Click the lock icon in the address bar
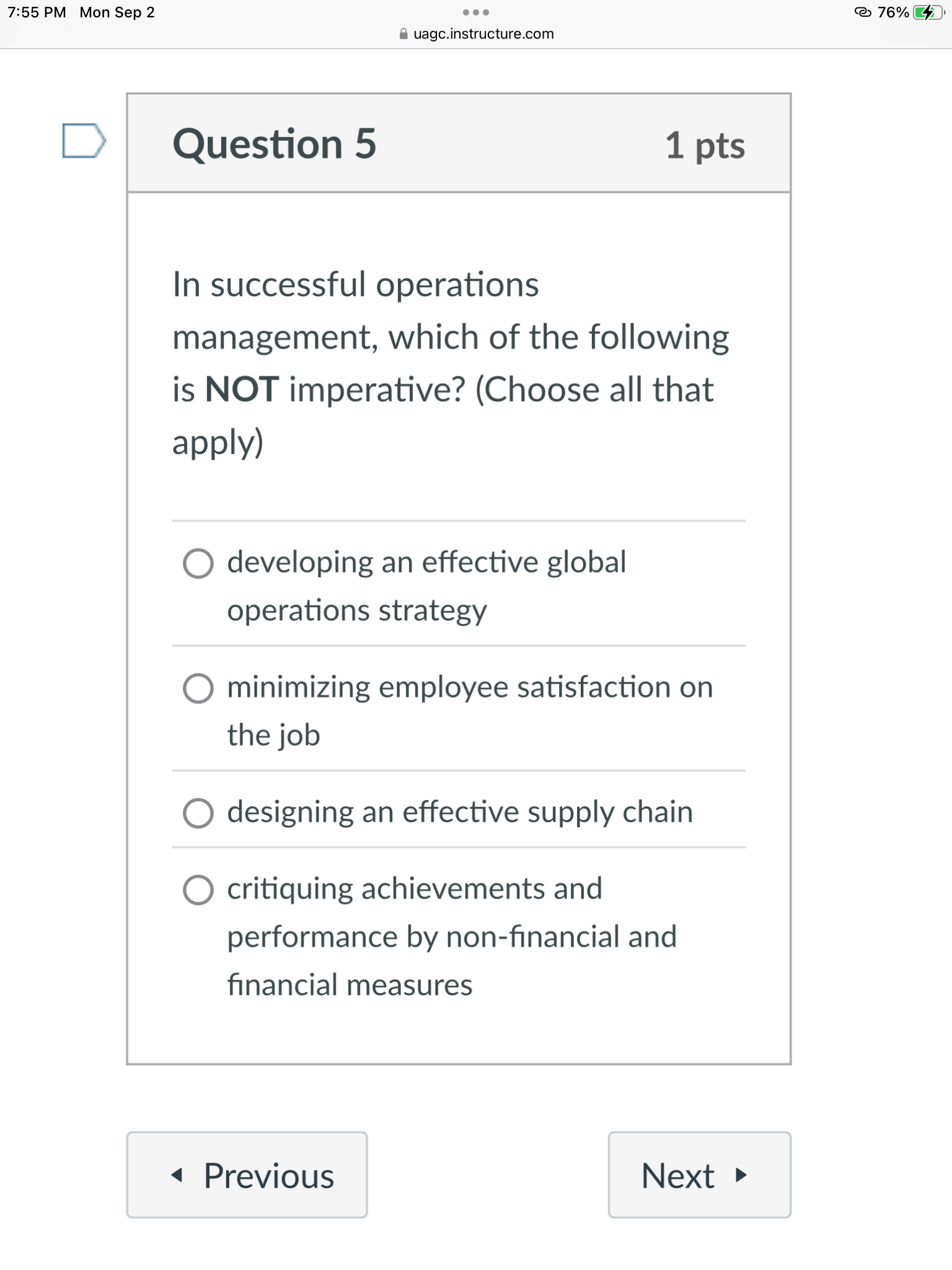 pyautogui.click(x=403, y=34)
